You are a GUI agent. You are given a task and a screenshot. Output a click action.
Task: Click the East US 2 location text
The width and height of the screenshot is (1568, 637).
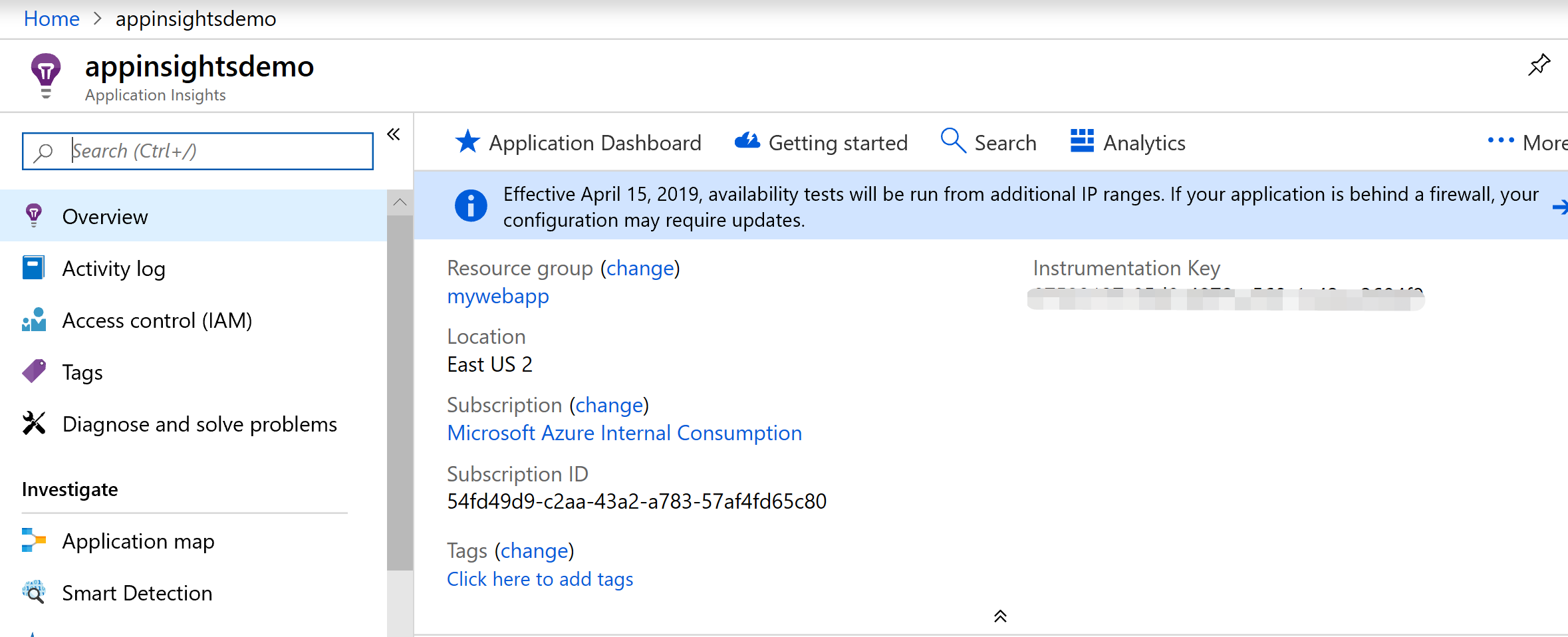(x=489, y=364)
